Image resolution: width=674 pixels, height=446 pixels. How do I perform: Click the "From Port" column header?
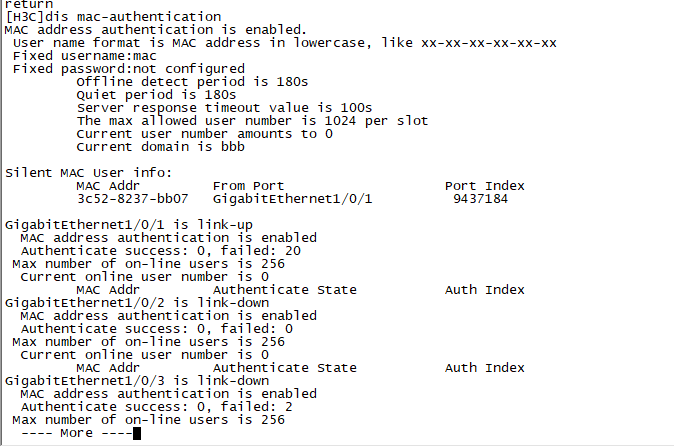pos(248,186)
